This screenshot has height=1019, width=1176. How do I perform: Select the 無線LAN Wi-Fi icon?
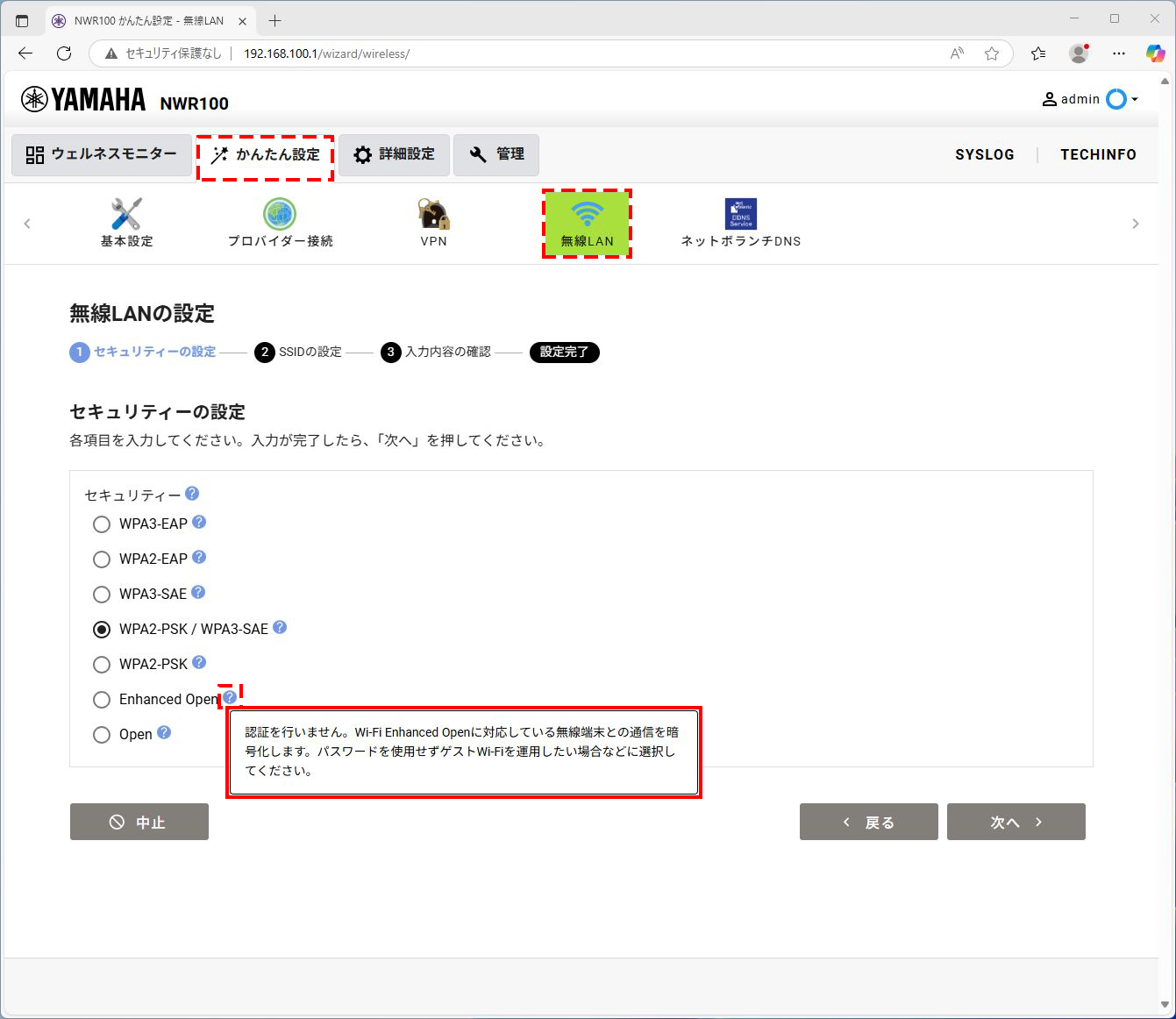pos(587,214)
